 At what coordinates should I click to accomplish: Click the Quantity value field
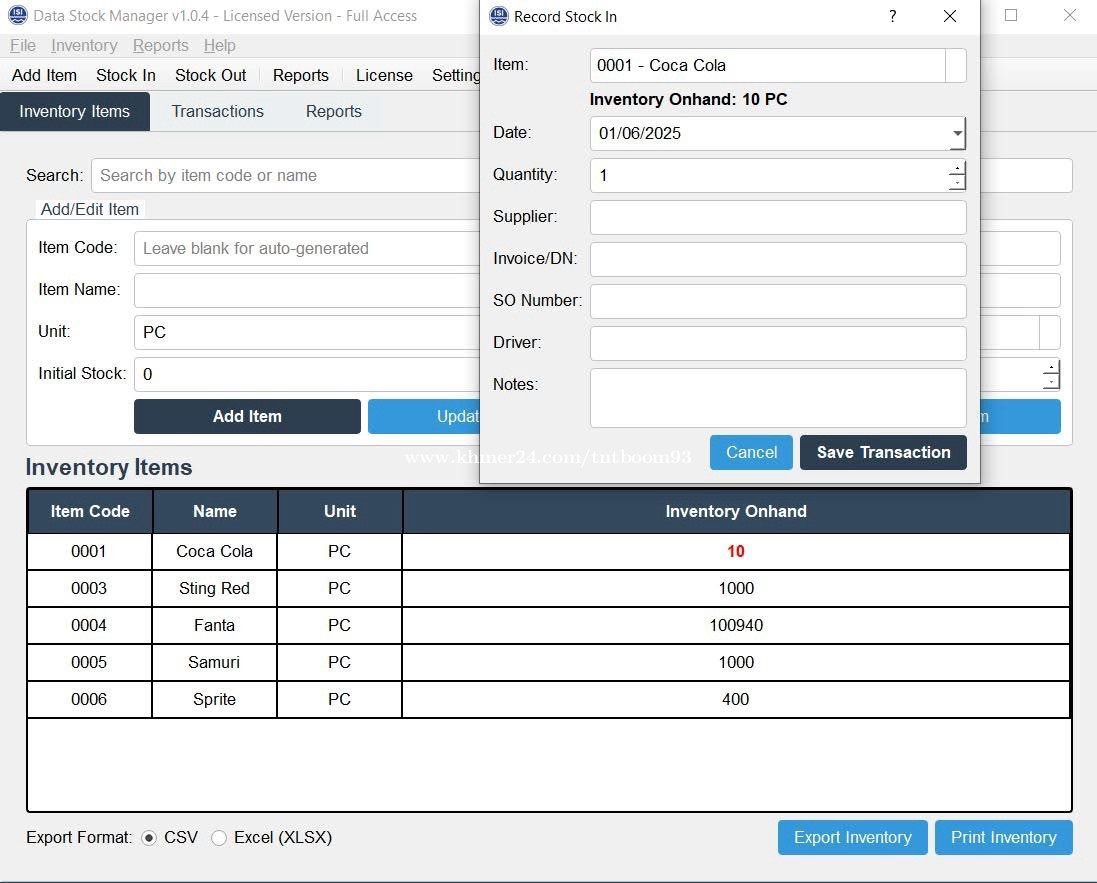(769, 176)
